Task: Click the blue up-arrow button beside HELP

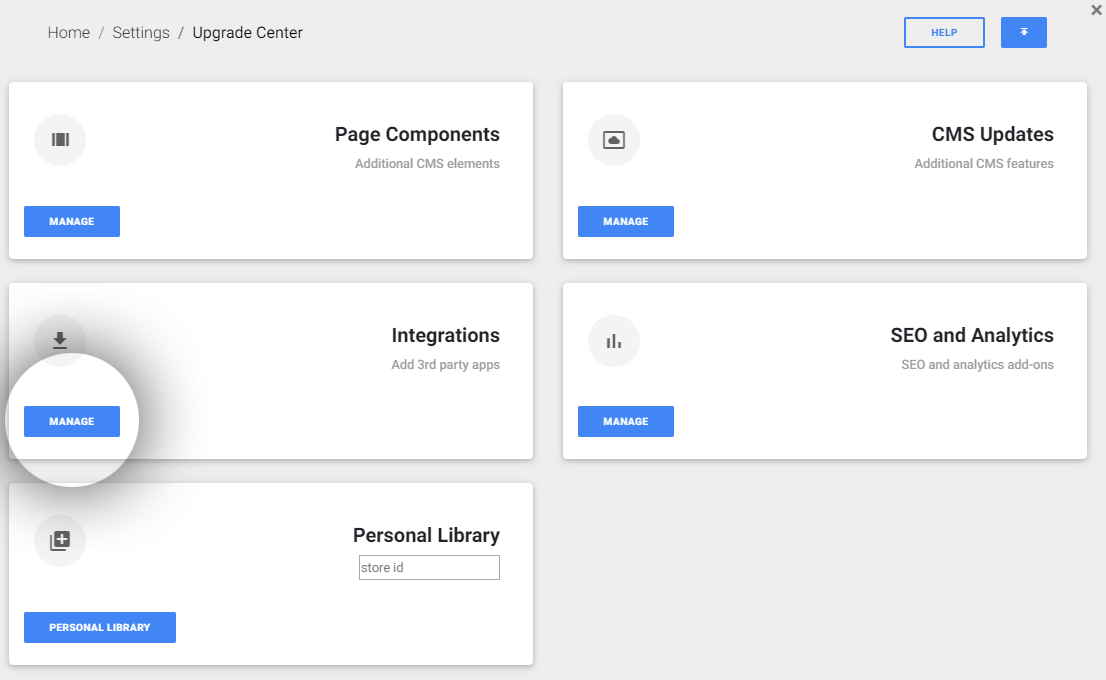Action: click(x=1023, y=32)
